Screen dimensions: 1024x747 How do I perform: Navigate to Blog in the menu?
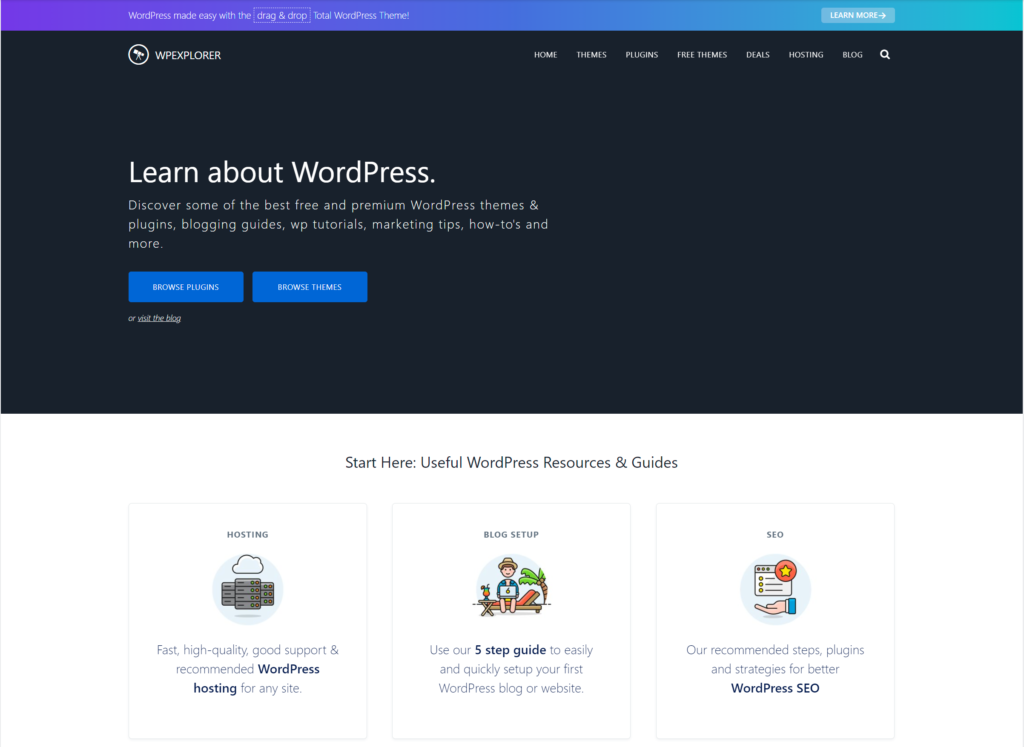click(852, 55)
